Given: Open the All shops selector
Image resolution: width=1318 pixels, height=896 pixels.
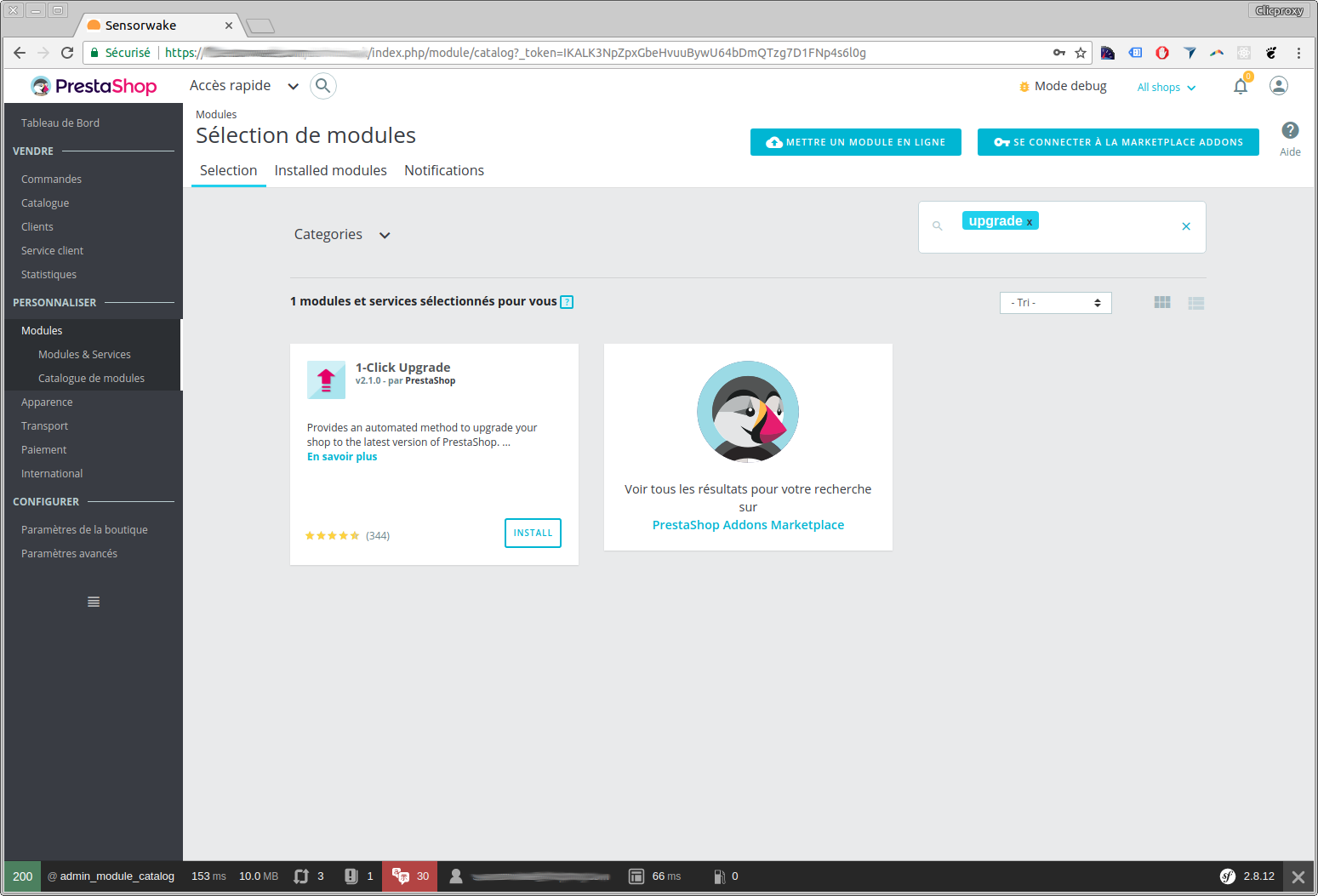Looking at the screenshot, I should pyautogui.click(x=1167, y=88).
